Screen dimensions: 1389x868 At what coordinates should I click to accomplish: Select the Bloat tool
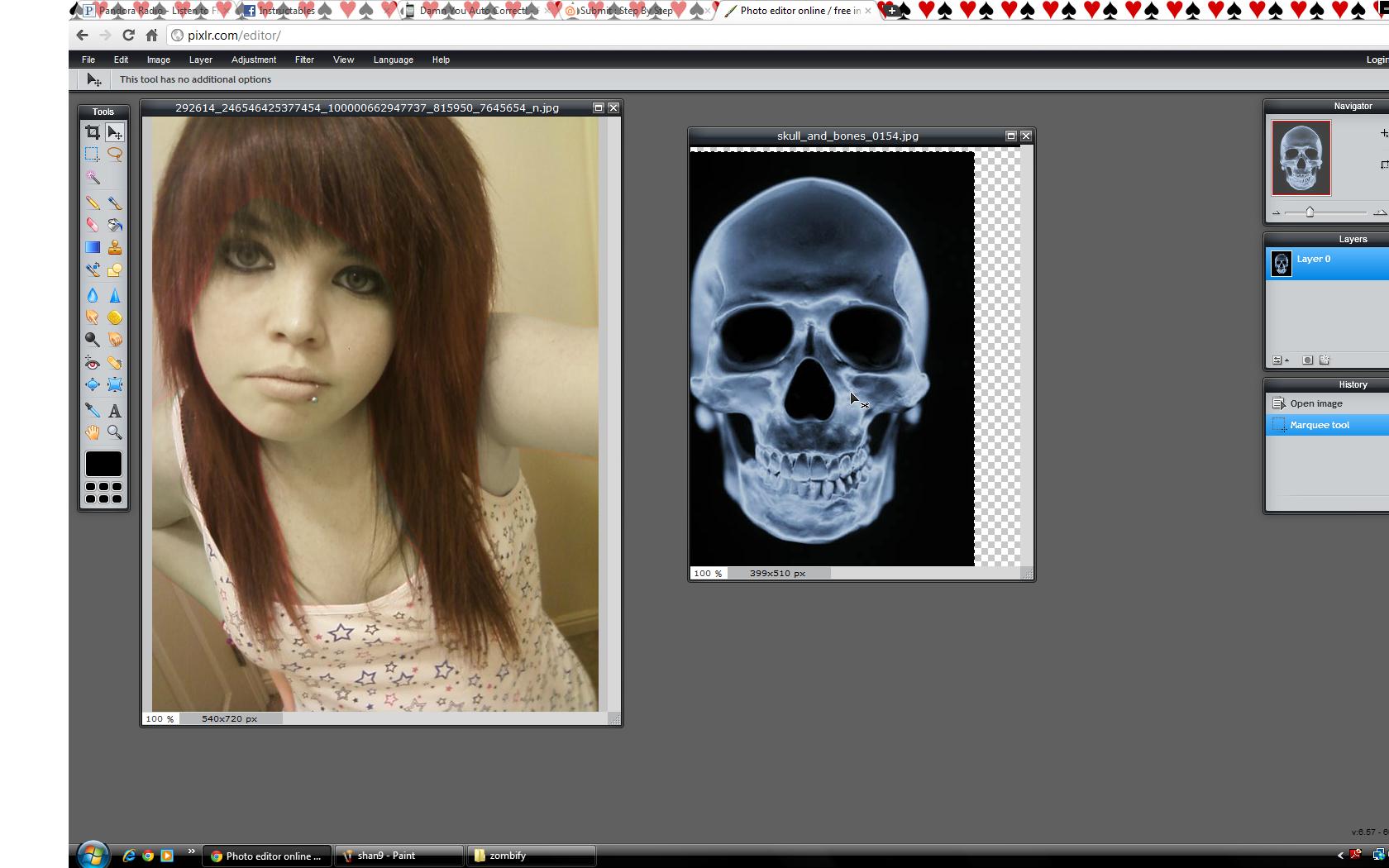tap(93, 384)
